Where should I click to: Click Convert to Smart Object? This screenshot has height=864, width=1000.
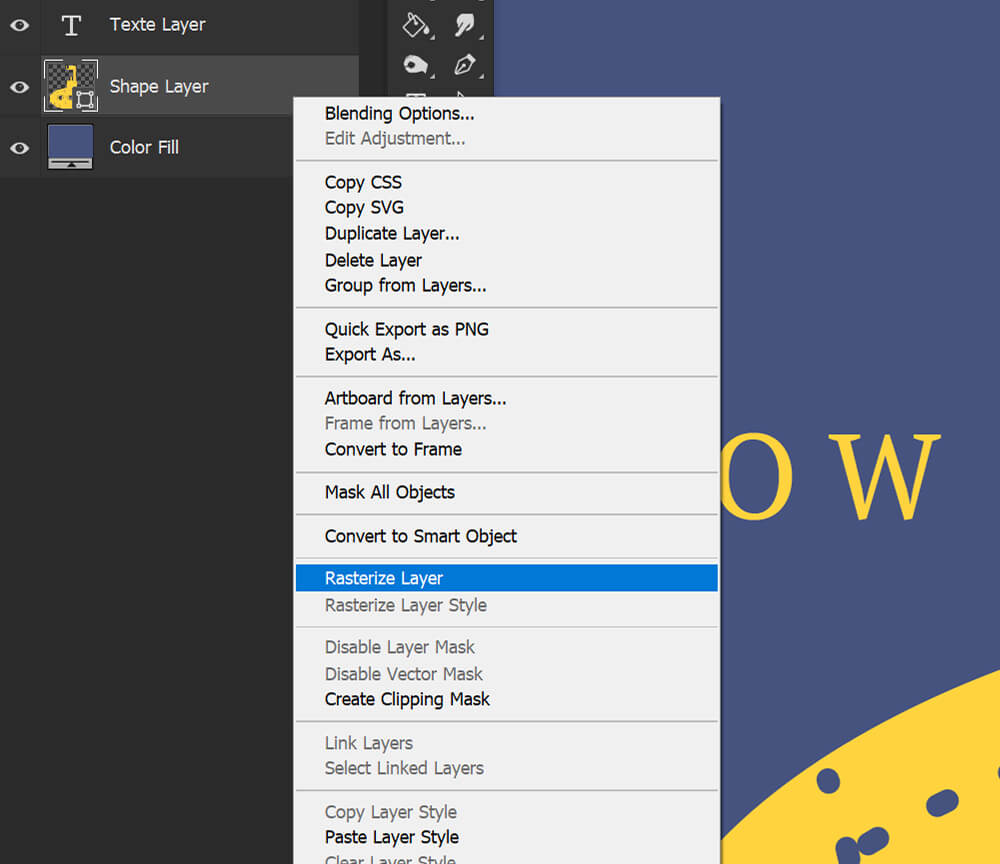click(420, 537)
